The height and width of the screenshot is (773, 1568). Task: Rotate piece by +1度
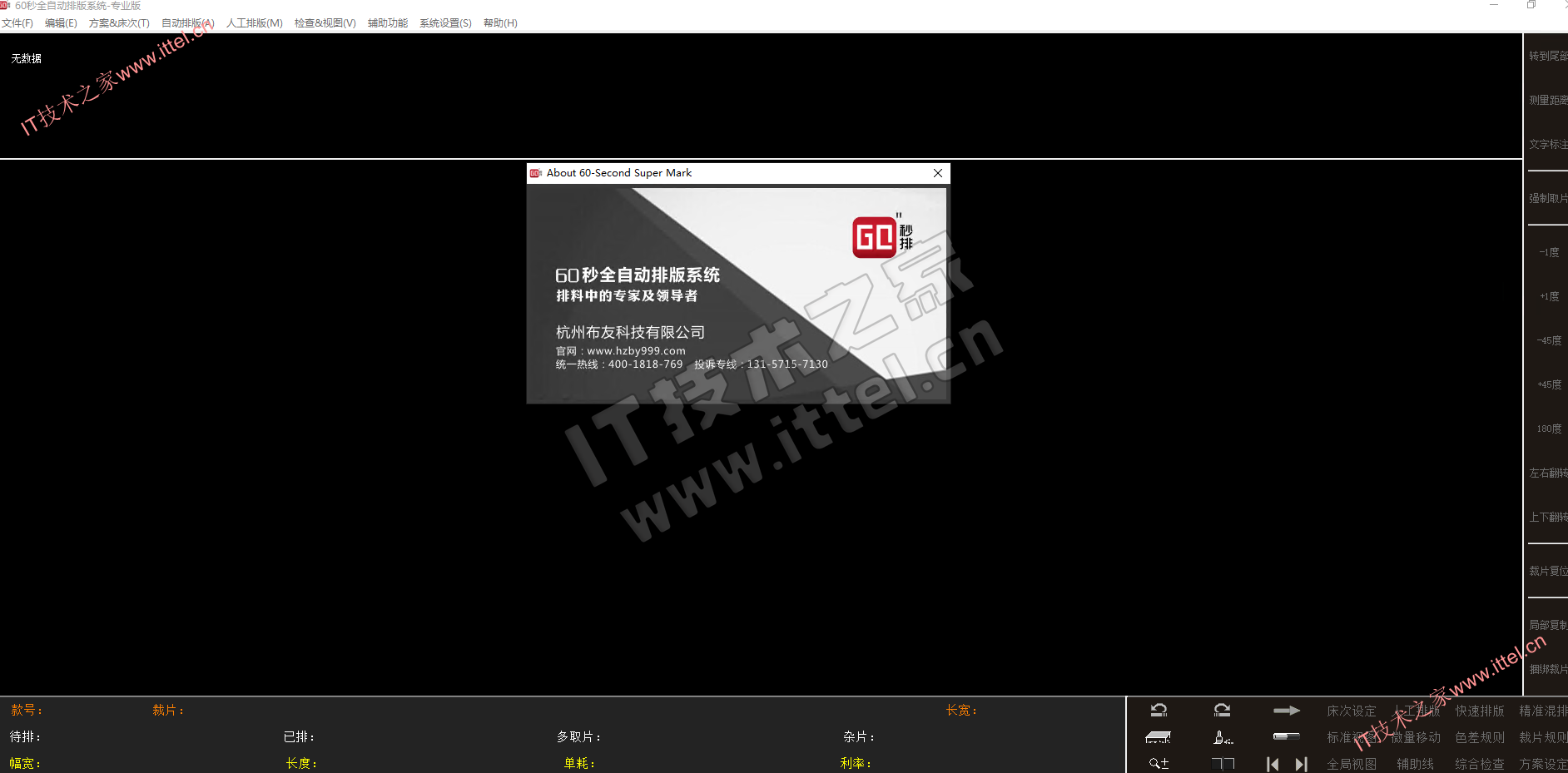(x=1549, y=296)
